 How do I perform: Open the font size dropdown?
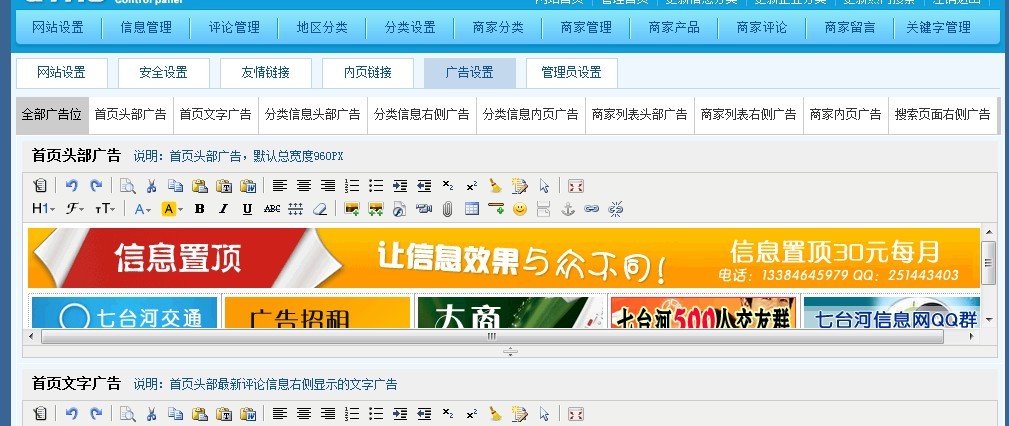pos(105,209)
